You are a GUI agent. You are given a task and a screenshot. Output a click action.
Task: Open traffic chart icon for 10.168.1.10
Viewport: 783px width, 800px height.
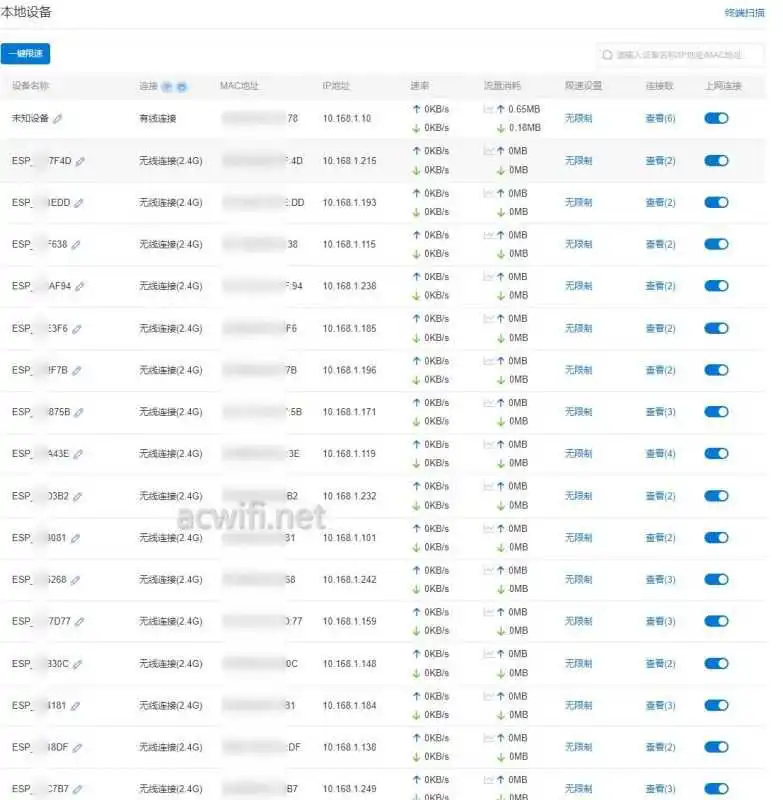coord(488,108)
